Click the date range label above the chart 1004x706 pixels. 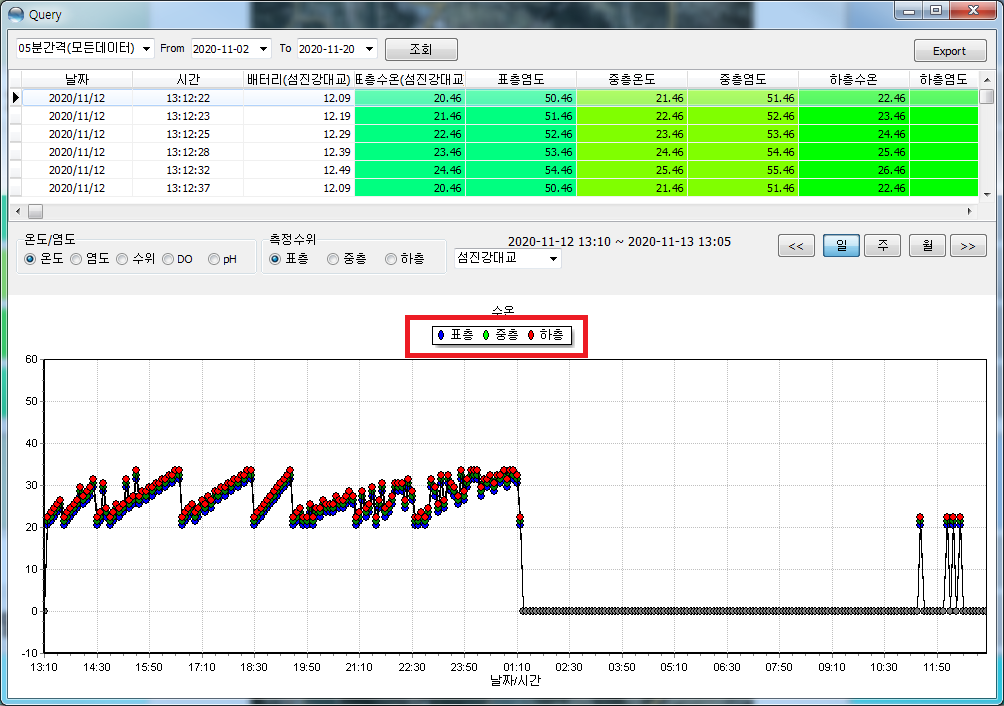pyautogui.click(x=619, y=241)
